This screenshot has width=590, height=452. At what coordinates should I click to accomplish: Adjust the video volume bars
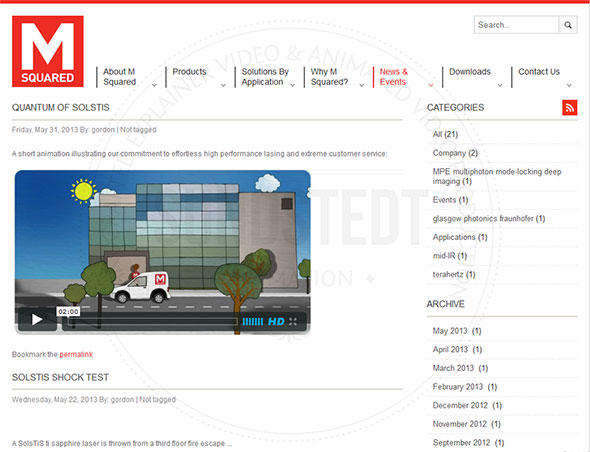point(253,321)
